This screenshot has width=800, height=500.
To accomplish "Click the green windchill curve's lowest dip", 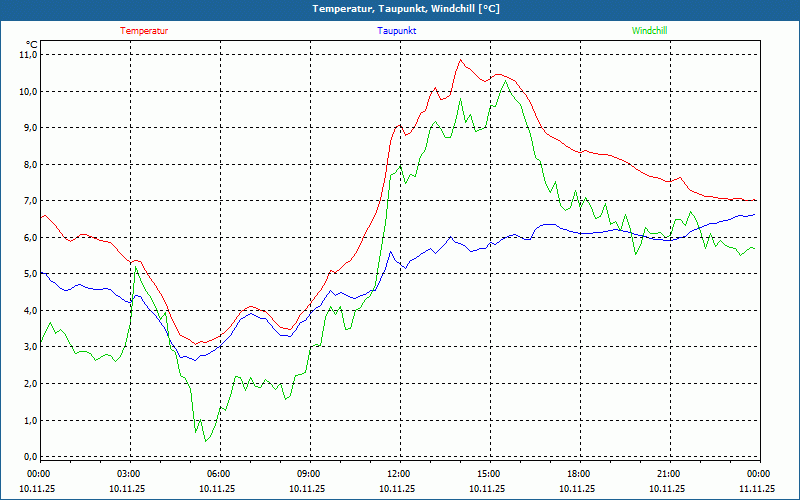I will coord(206,440).
